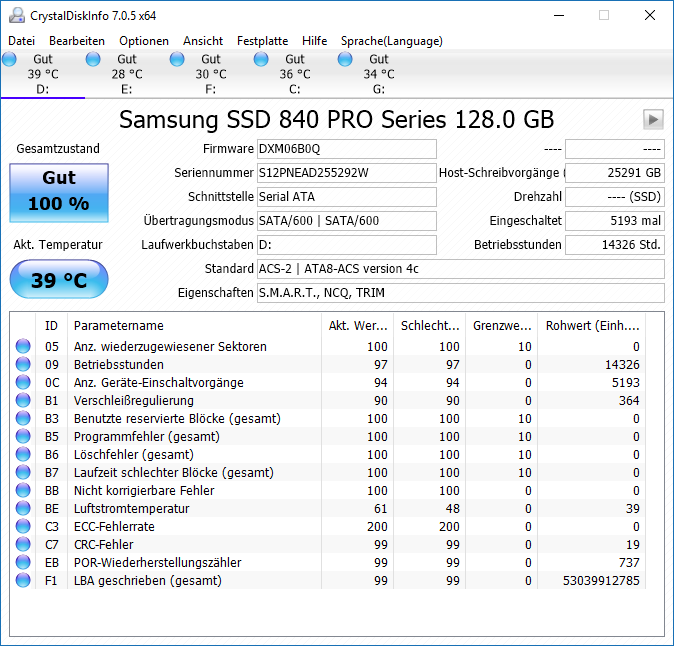Click status orb for ECC-Fehlerrate row
Screen dimensions: 674x646
(23, 527)
